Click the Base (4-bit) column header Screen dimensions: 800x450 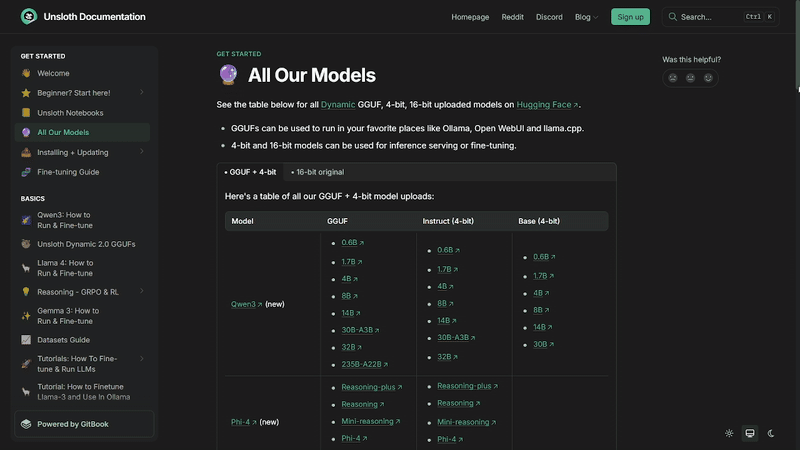[539, 221]
